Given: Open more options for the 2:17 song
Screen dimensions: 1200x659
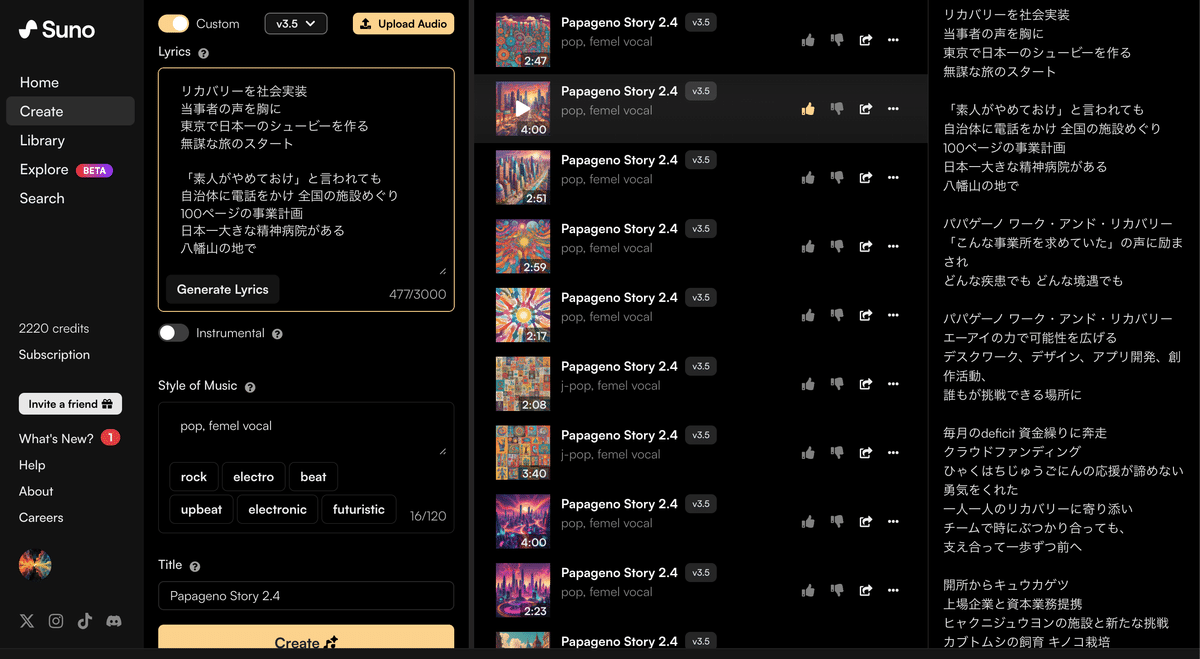Looking at the screenshot, I should click(x=893, y=316).
